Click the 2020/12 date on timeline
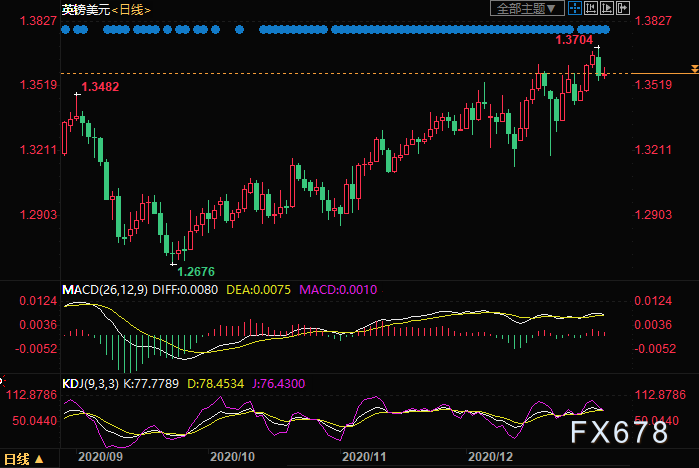The height and width of the screenshot is (468, 699). [491, 455]
